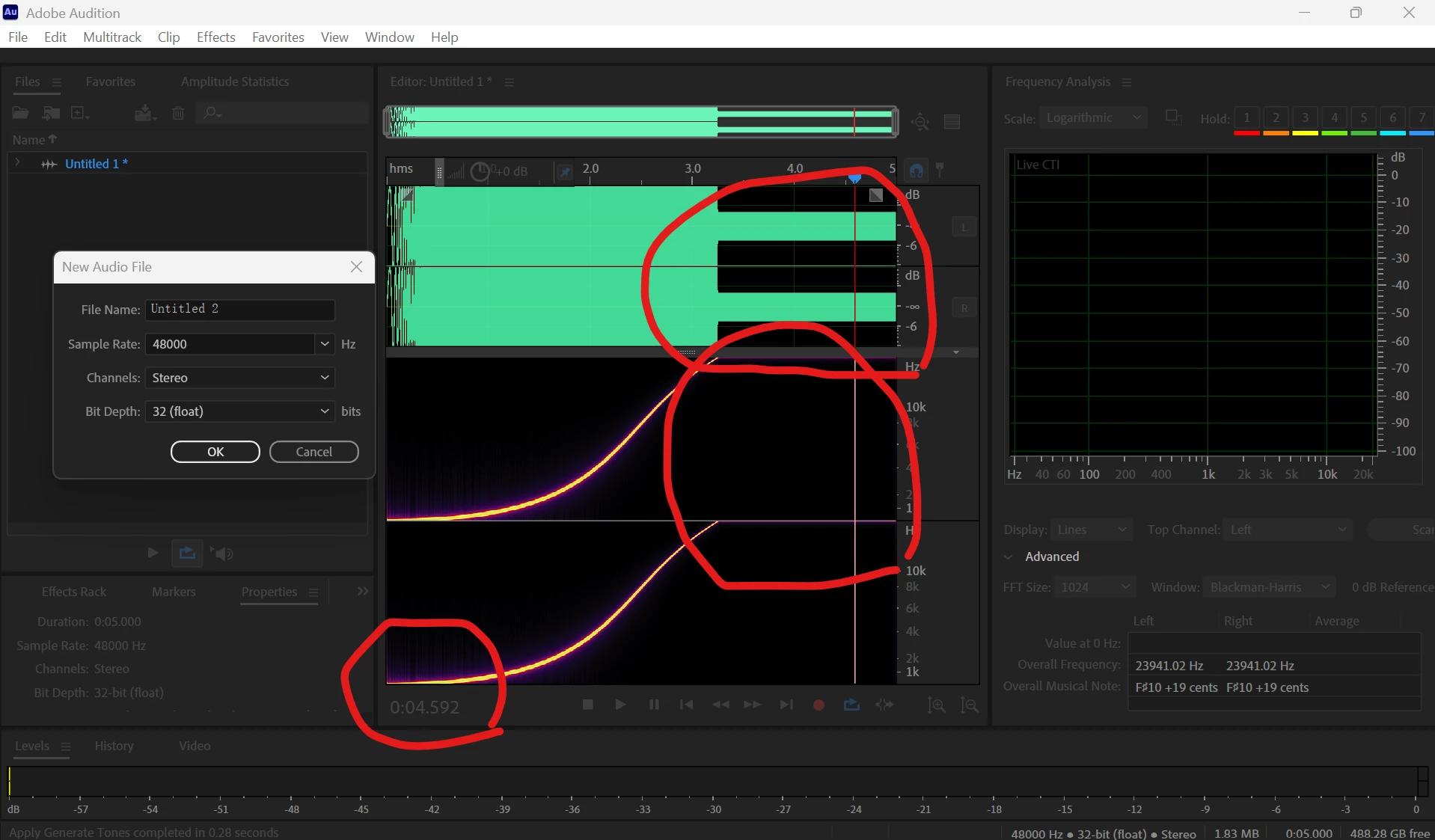Toggle the snapping magnet icon
Image resolution: width=1435 pixels, height=840 pixels.
(x=917, y=171)
